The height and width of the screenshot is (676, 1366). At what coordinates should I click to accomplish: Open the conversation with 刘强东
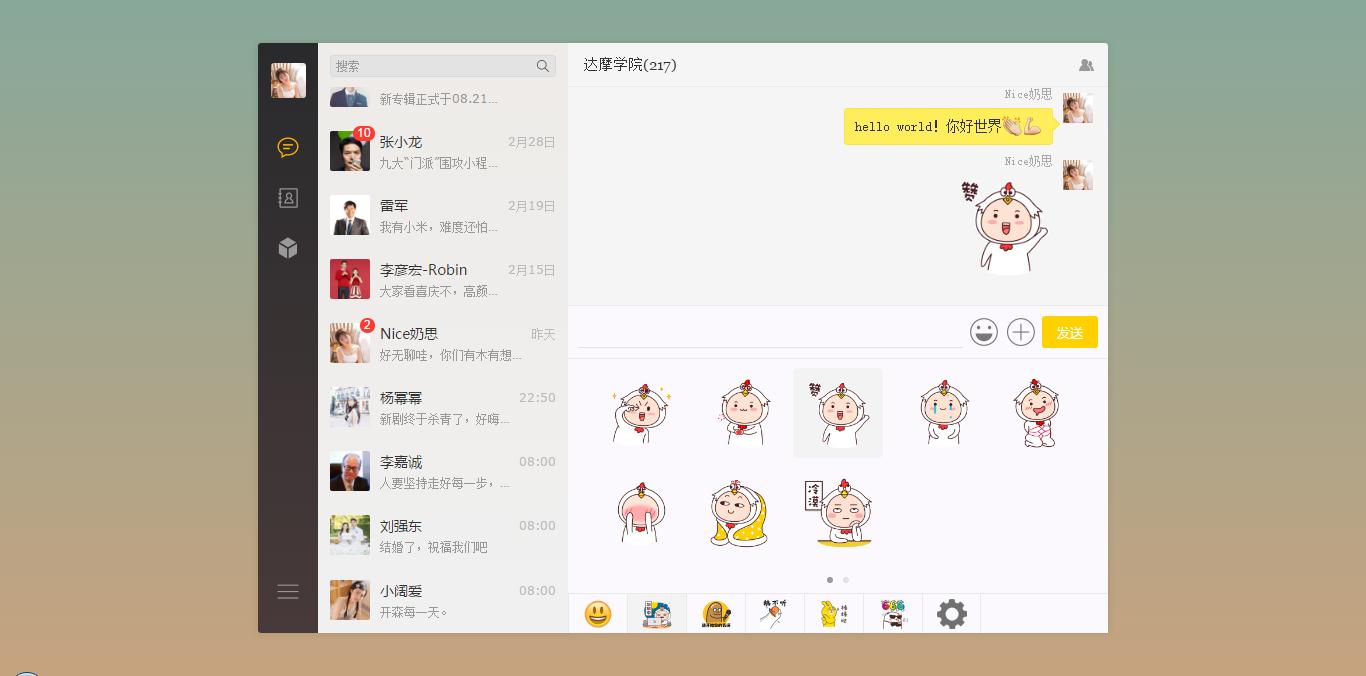click(443, 536)
